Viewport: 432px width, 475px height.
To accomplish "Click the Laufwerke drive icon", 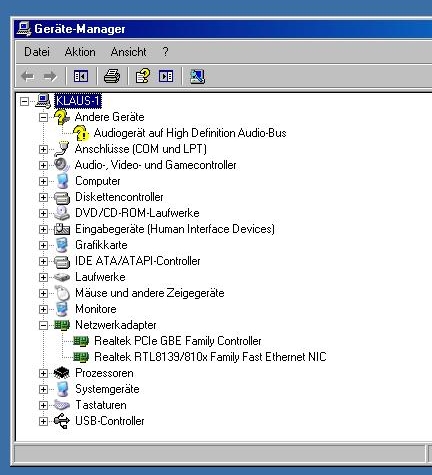I will pyautogui.click(x=62, y=277).
